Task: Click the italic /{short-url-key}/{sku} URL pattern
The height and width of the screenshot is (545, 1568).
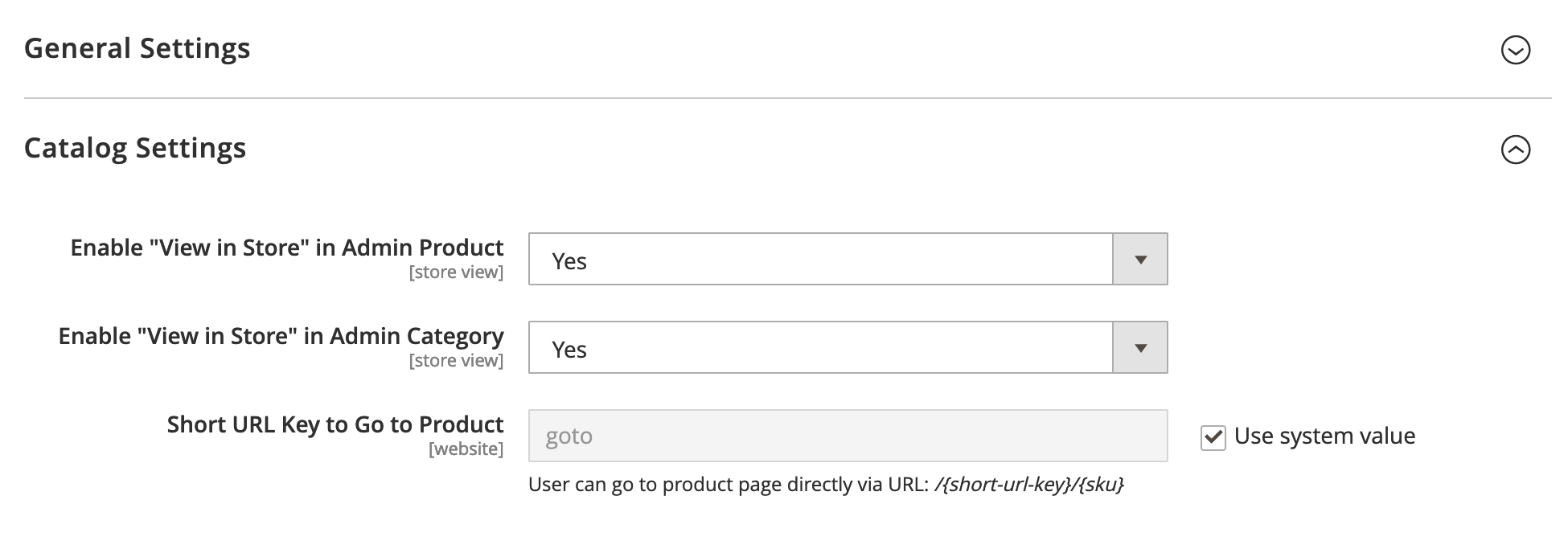Action: (x=1029, y=485)
